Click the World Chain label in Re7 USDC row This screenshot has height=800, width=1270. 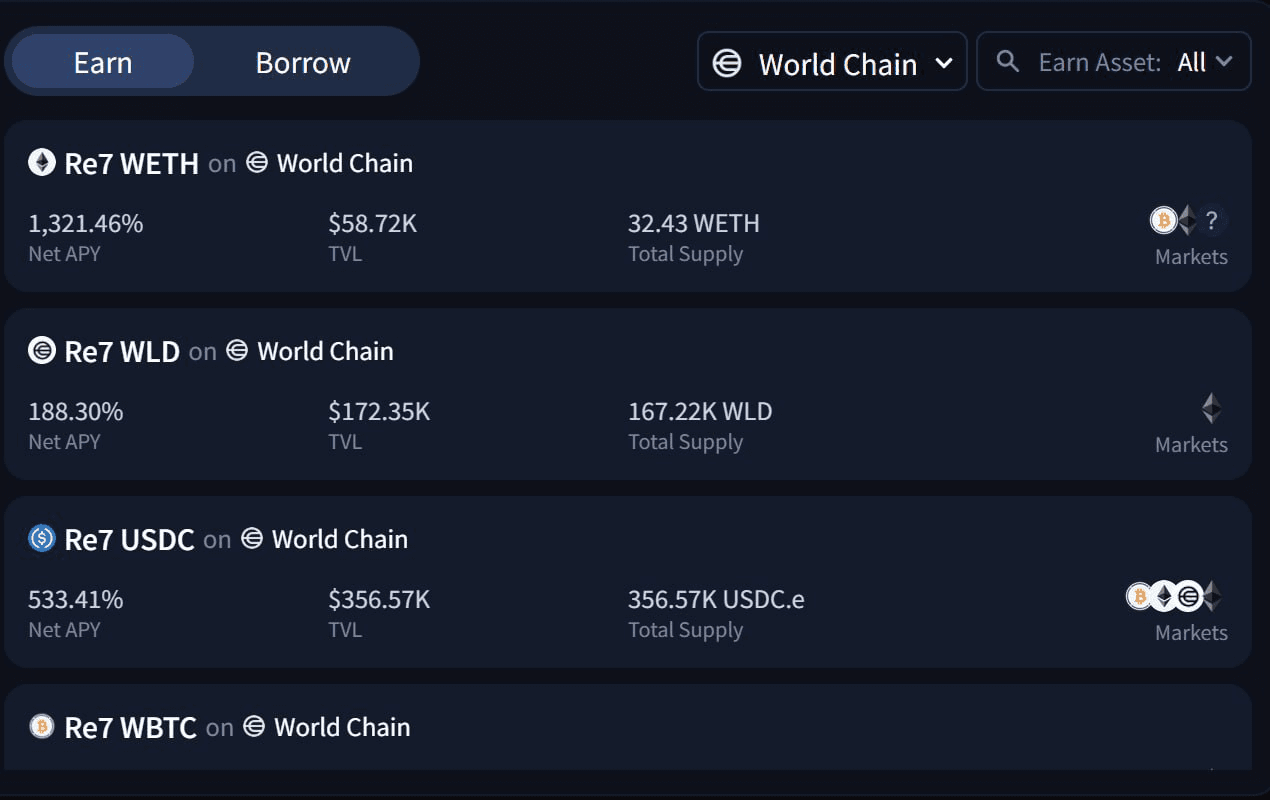tap(339, 539)
